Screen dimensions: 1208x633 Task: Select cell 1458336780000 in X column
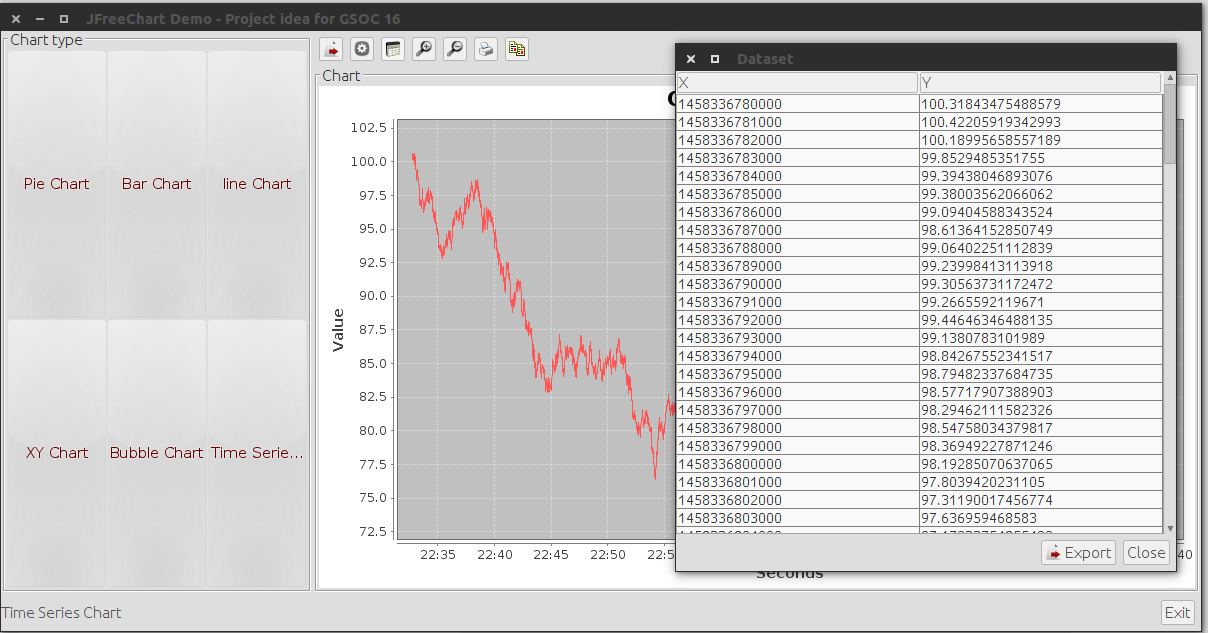pos(798,104)
